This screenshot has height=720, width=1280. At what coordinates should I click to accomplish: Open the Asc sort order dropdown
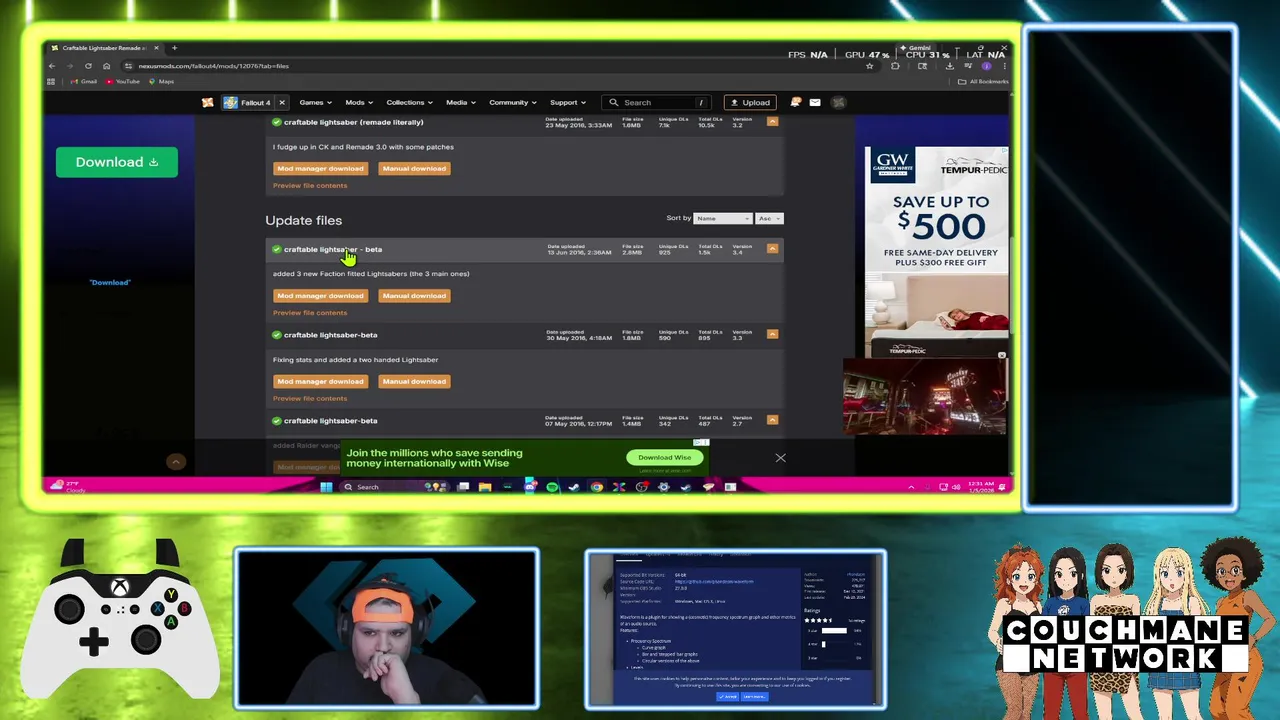(769, 218)
